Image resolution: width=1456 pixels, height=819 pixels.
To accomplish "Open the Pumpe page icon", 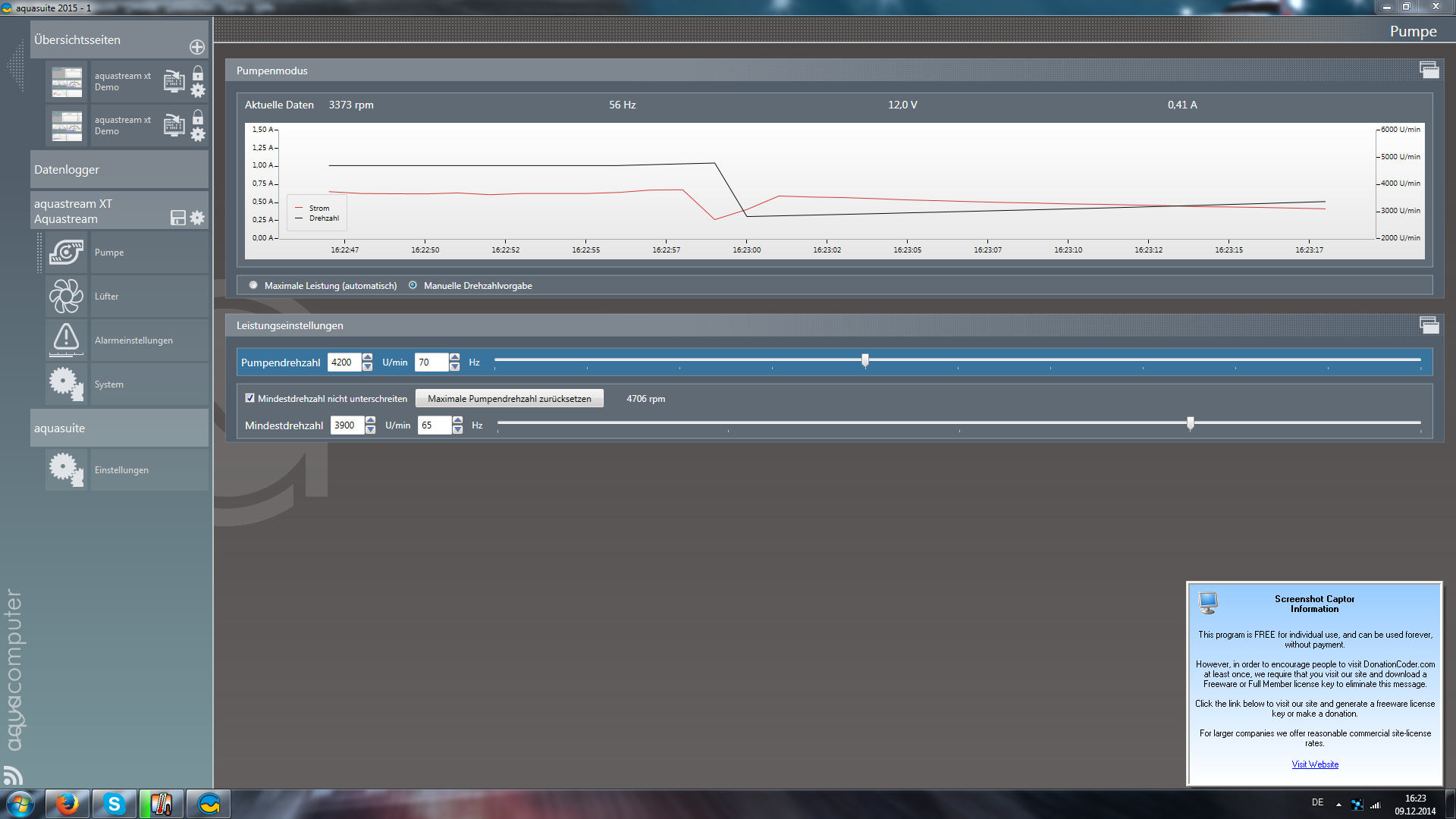I will point(67,253).
